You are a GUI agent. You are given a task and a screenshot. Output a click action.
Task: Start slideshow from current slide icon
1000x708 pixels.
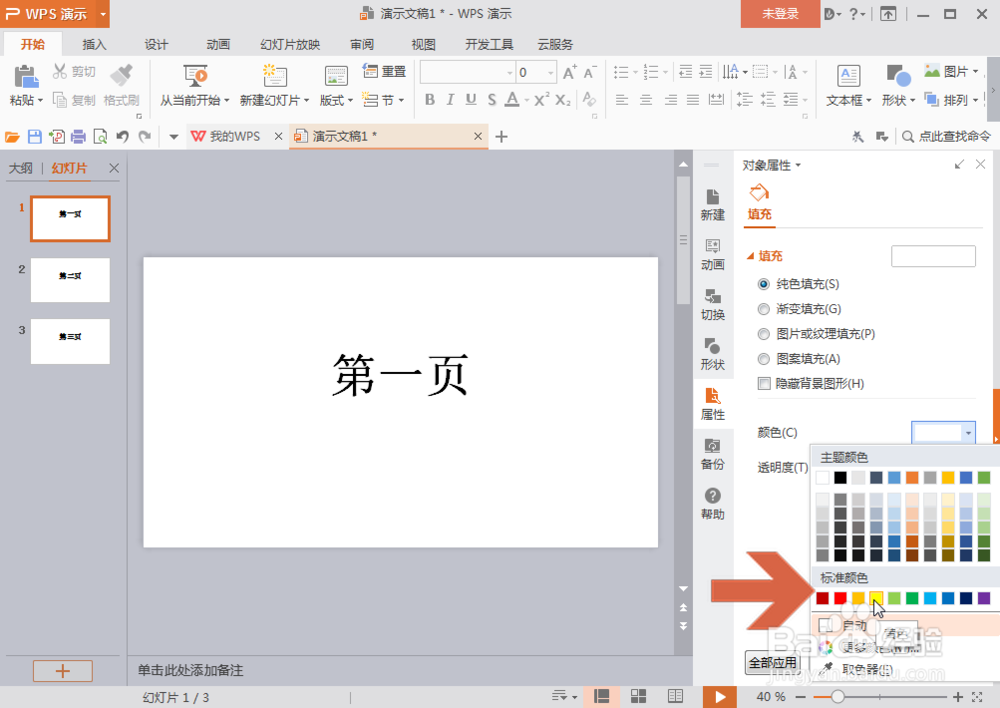[x=195, y=76]
